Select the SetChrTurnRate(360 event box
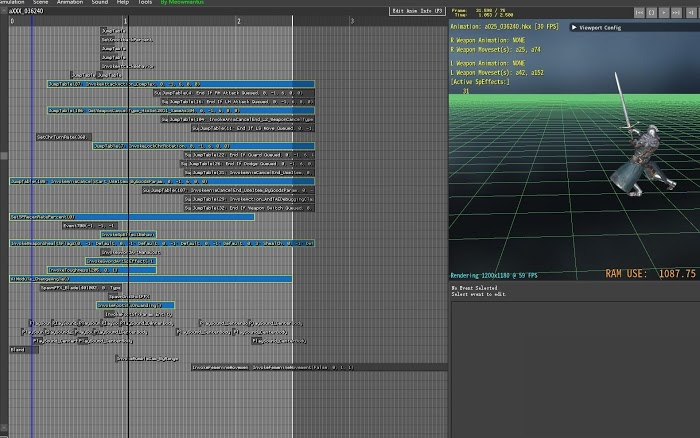Image resolution: width=700 pixels, height=438 pixels. (64, 137)
